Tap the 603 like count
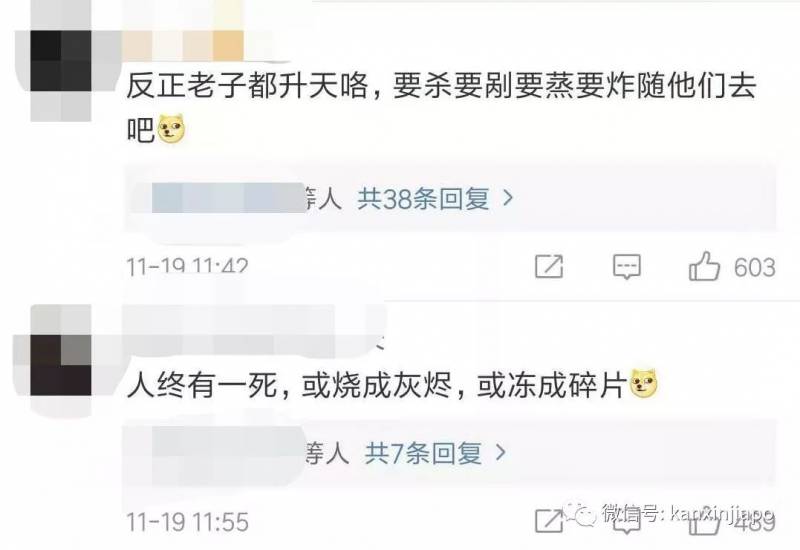 point(755,267)
